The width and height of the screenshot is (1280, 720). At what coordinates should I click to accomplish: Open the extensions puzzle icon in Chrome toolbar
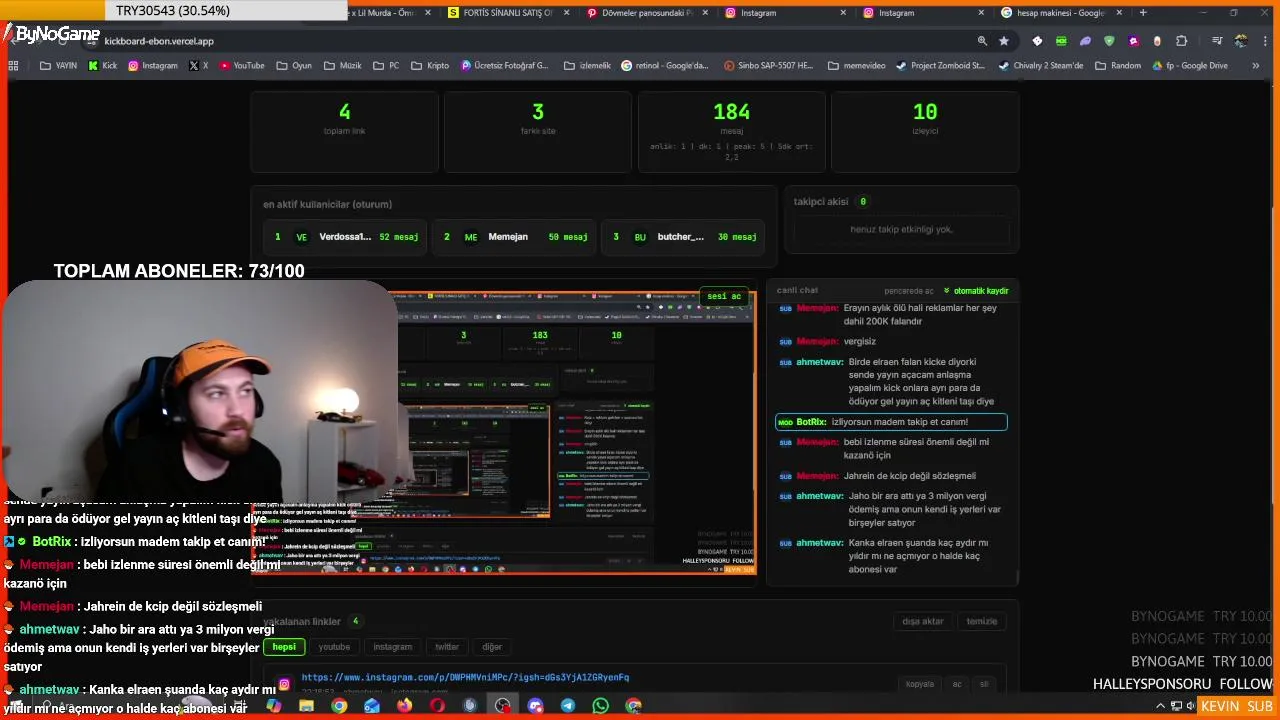click(x=1181, y=41)
